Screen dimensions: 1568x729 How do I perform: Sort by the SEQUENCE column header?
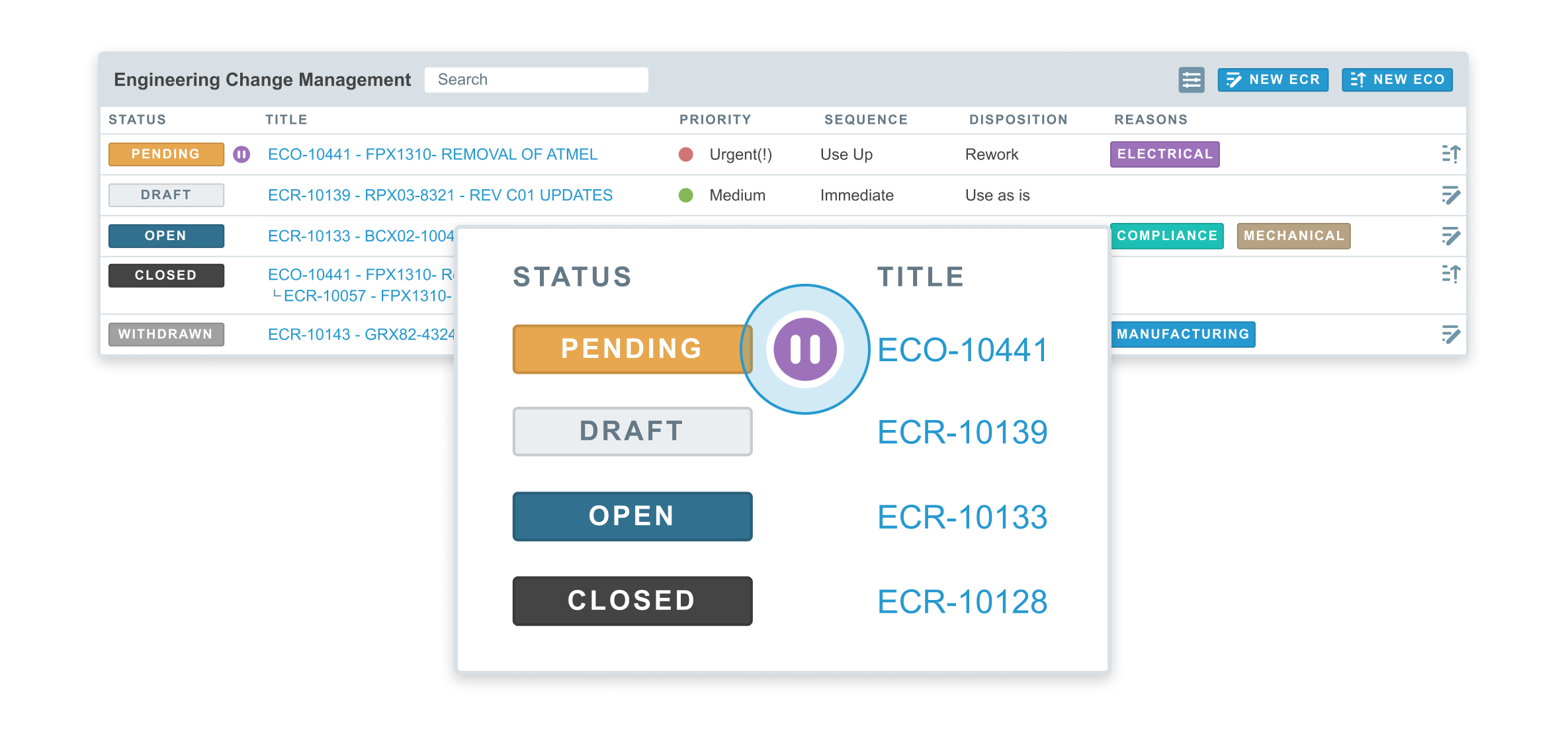click(x=865, y=120)
